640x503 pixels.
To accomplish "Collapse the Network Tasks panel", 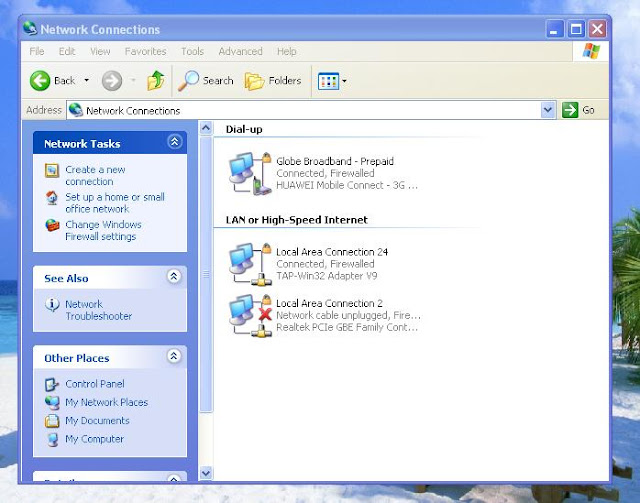I will pos(174,142).
